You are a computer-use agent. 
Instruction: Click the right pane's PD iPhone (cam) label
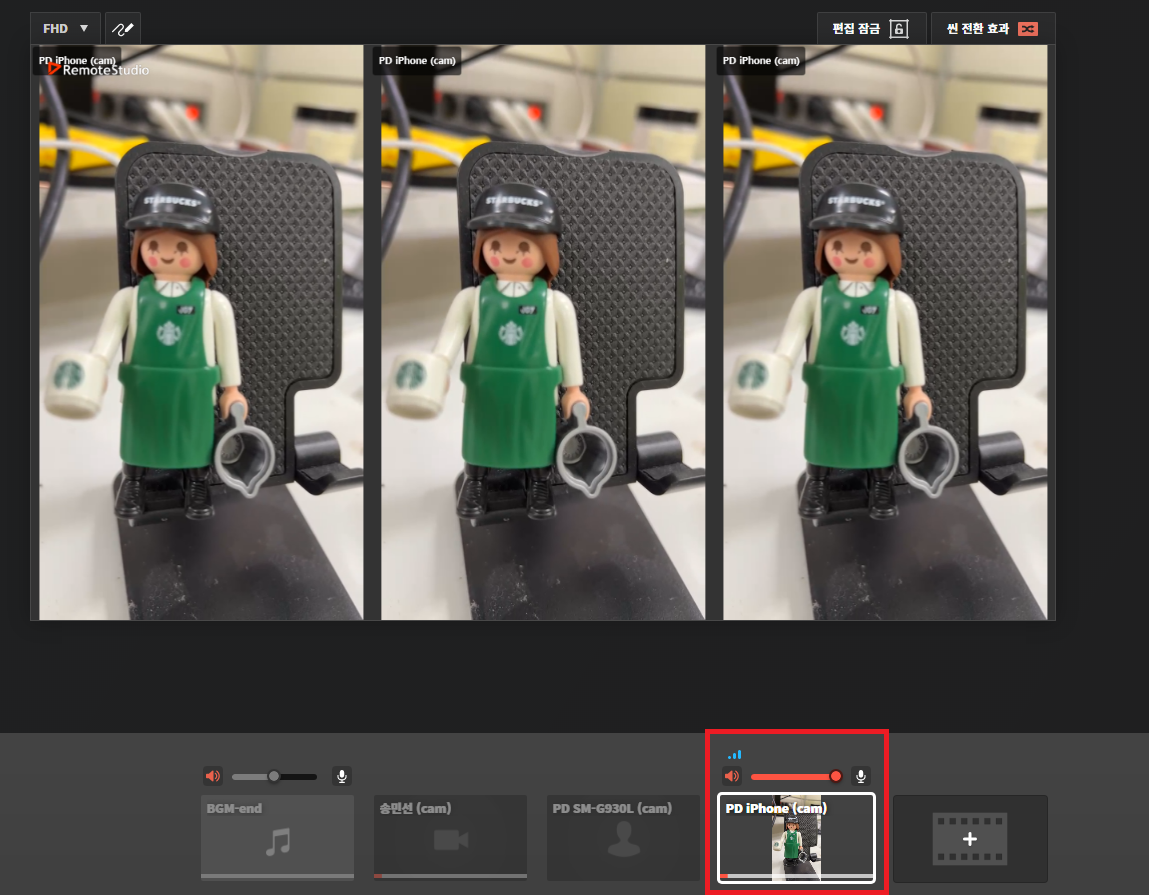[761, 61]
